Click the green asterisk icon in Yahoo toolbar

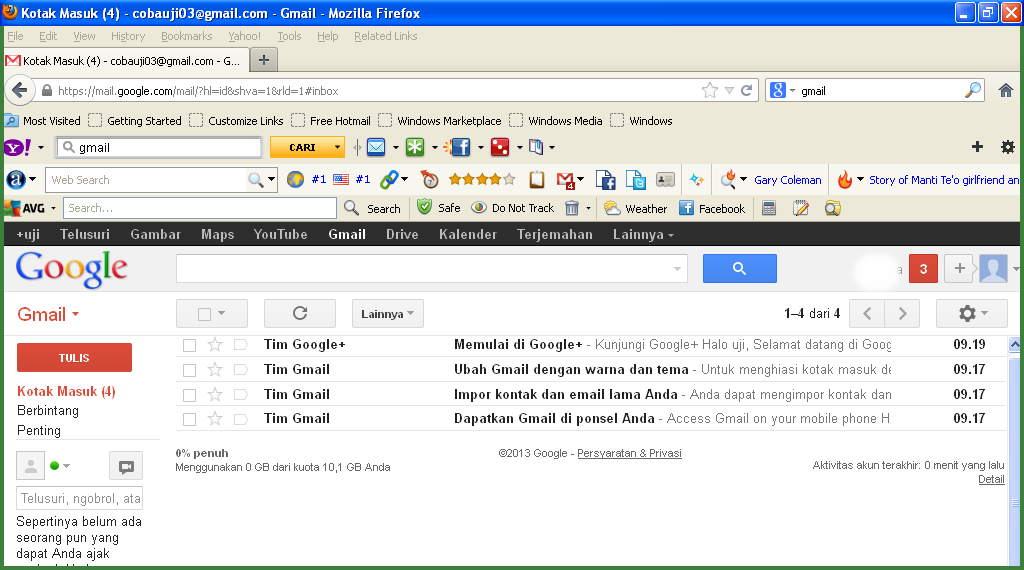point(415,148)
